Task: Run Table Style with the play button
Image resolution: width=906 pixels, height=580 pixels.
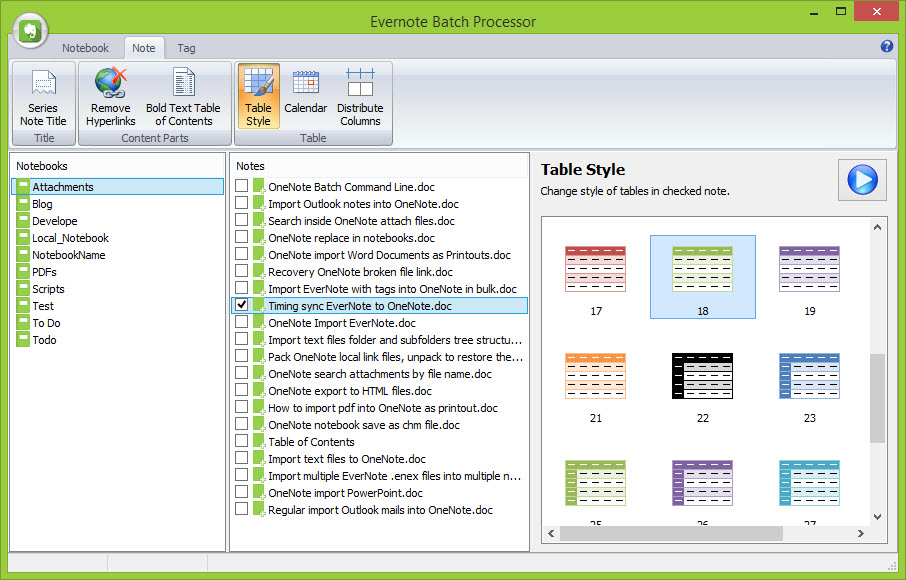Action: point(862,180)
